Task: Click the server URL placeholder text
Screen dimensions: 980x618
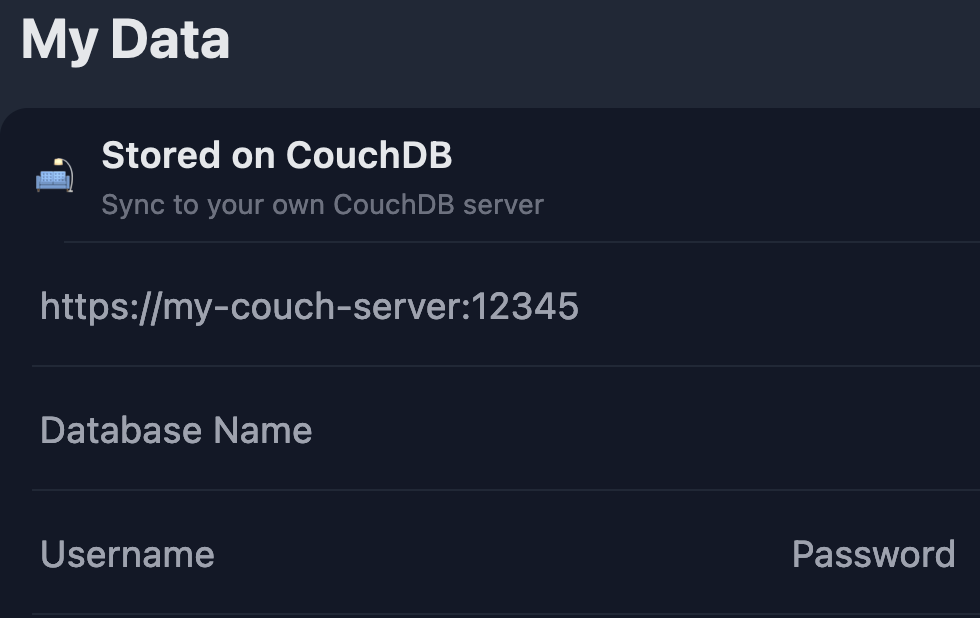Action: (x=309, y=307)
